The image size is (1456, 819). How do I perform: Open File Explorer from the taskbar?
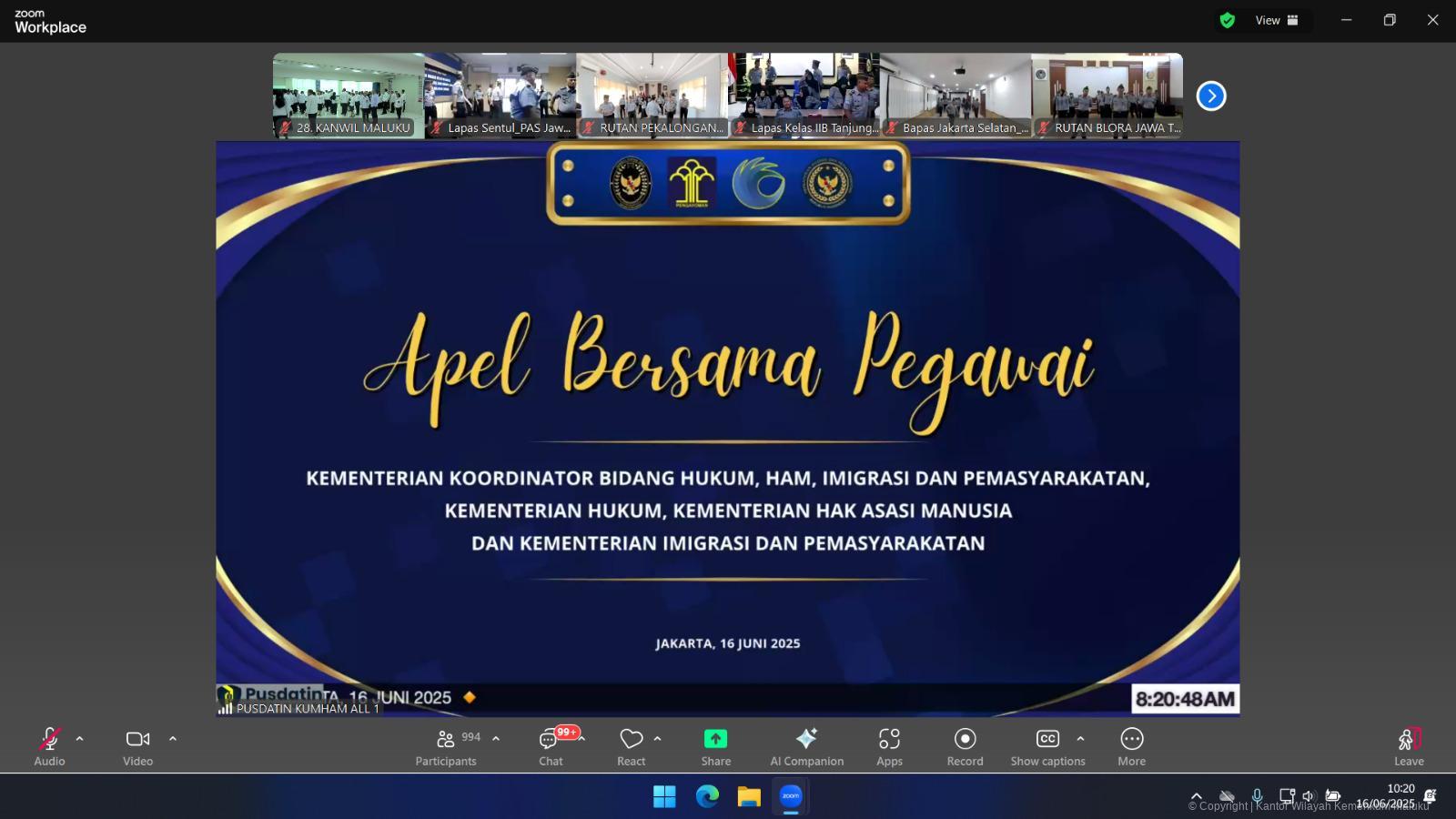point(749,796)
